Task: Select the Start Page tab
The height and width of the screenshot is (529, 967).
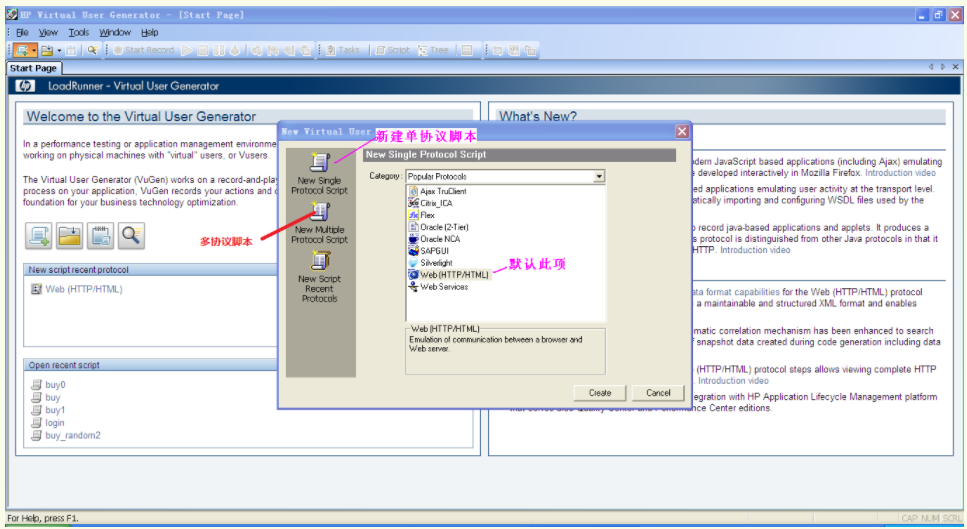Action: click(33, 68)
